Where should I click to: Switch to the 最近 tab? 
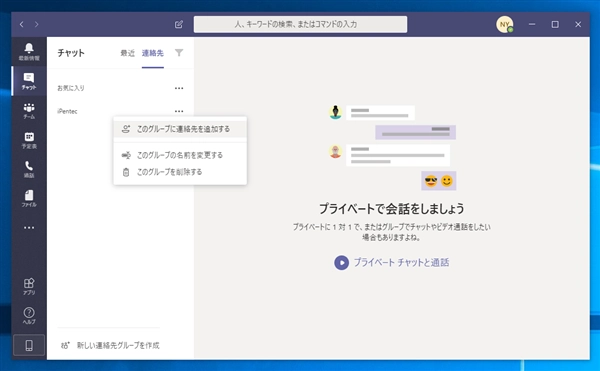[127, 53]
